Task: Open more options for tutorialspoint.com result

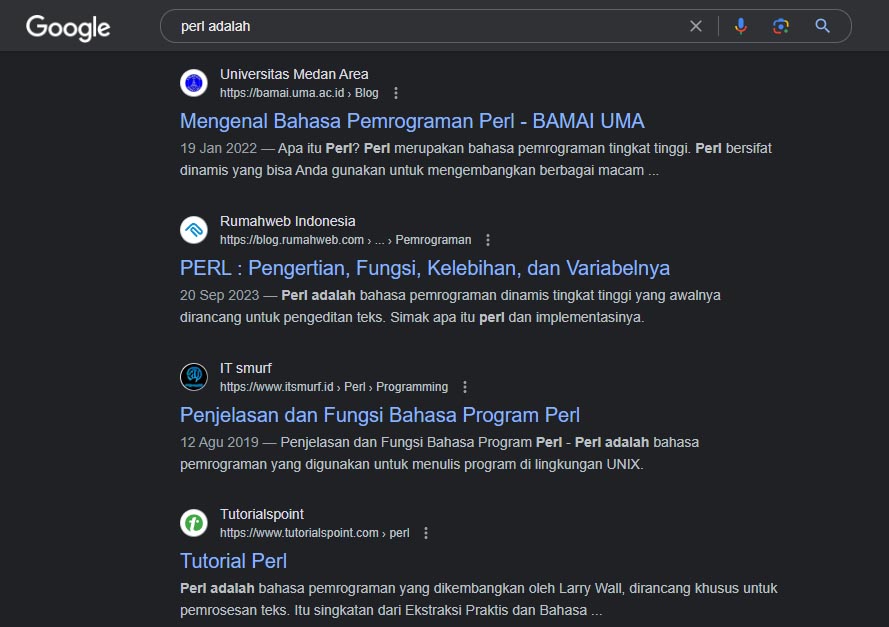Action: 426,533
